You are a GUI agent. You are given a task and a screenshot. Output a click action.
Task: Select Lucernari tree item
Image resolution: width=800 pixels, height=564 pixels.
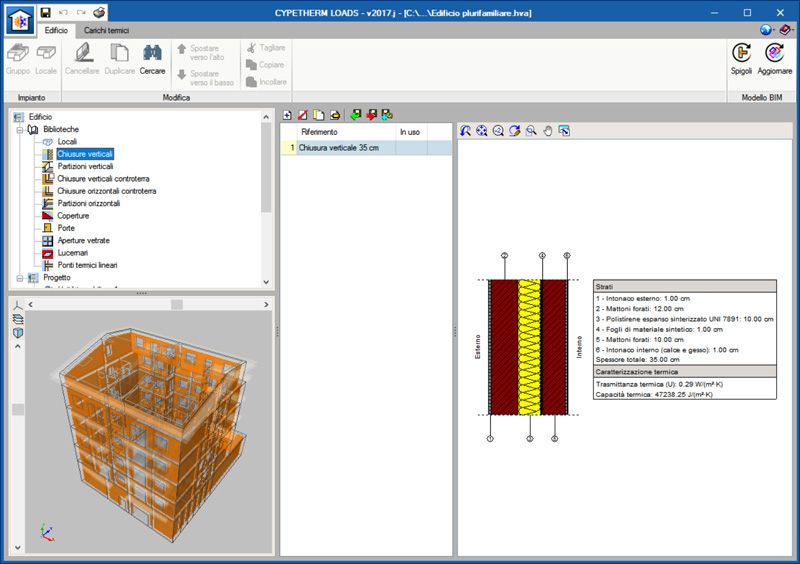(x=72, y=253)
